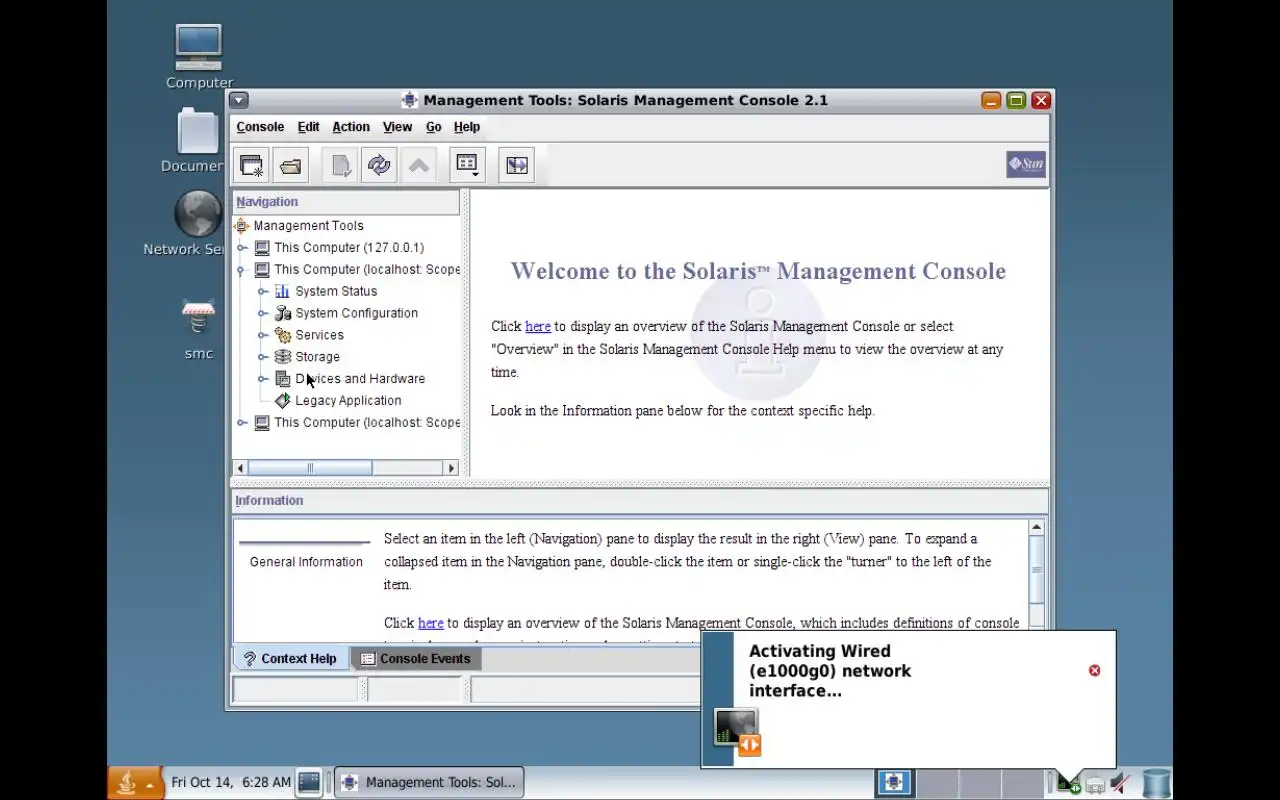
Task: Click the Information pane scroll up arrow
Action: pyautogui.click(x=1036, y=528)
